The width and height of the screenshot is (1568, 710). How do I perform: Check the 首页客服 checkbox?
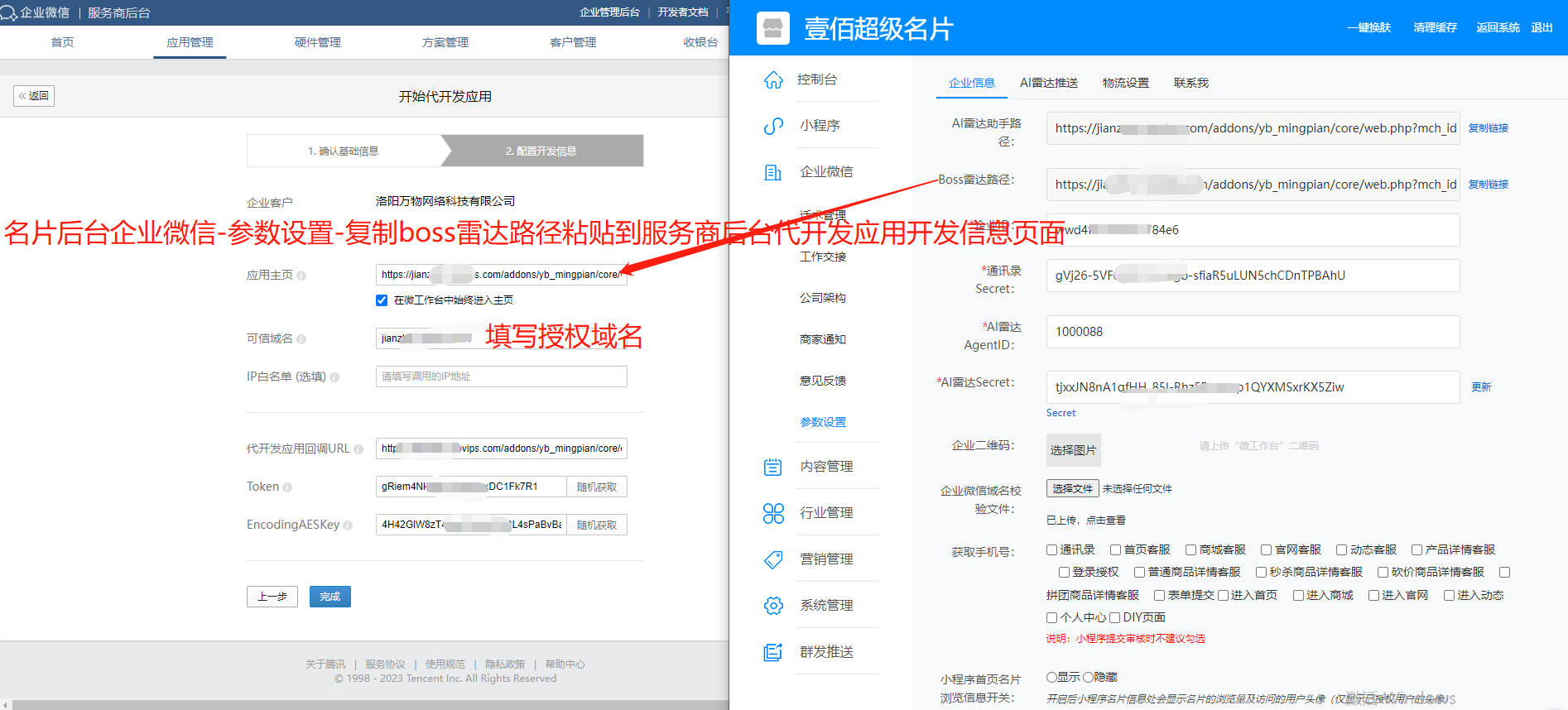pos(1115,549)
